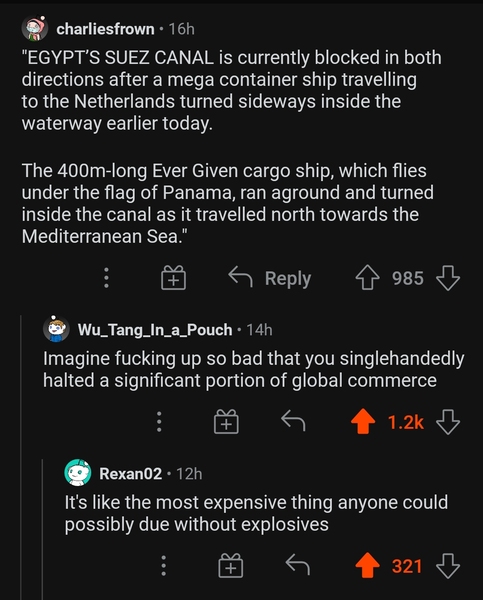The width and height of the screenshot is (483, 600).
Task: Give award to charliesfrown's comment
Action: tap(173, 277)
